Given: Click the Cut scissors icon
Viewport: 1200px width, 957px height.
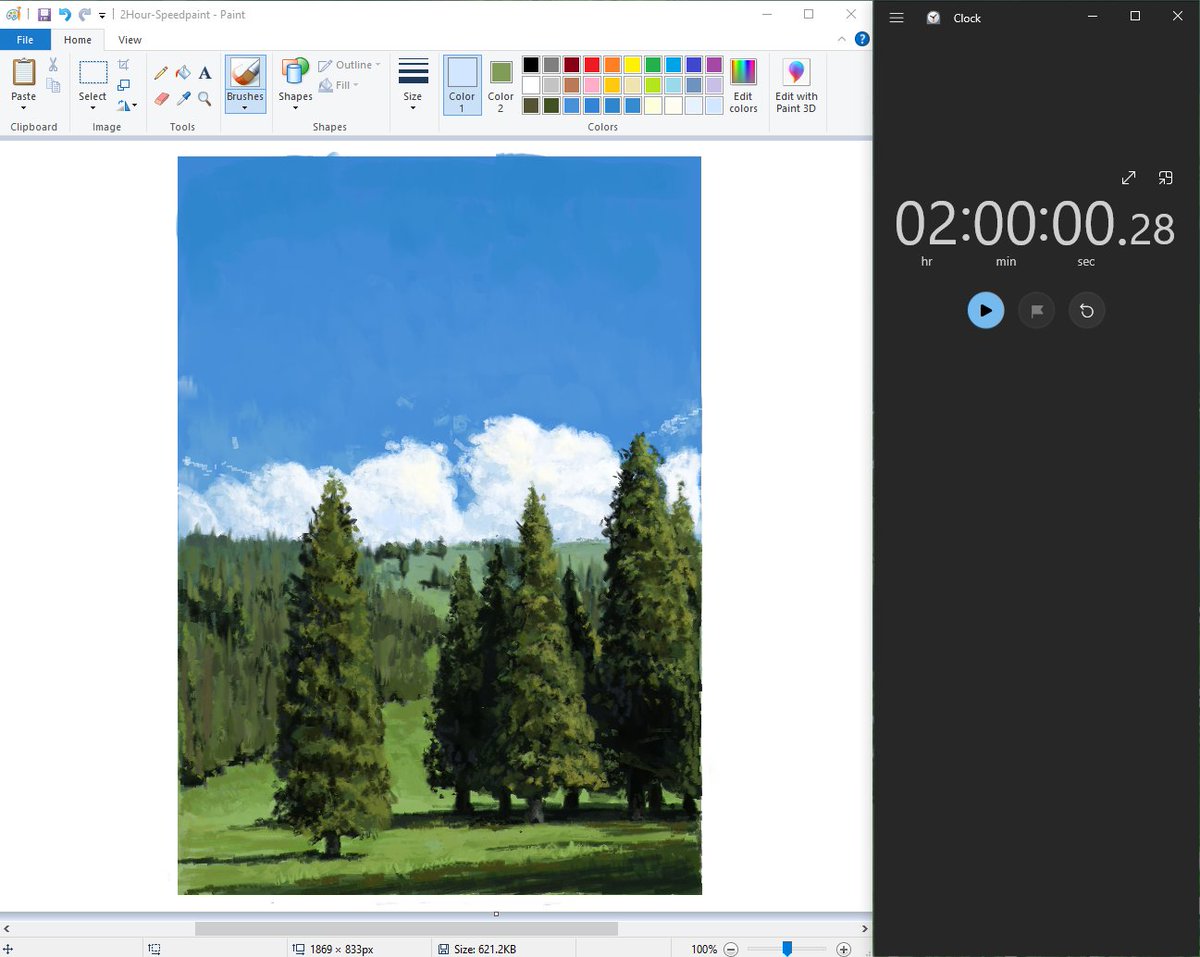Looking at the screenshot, I should click(53, 65).
